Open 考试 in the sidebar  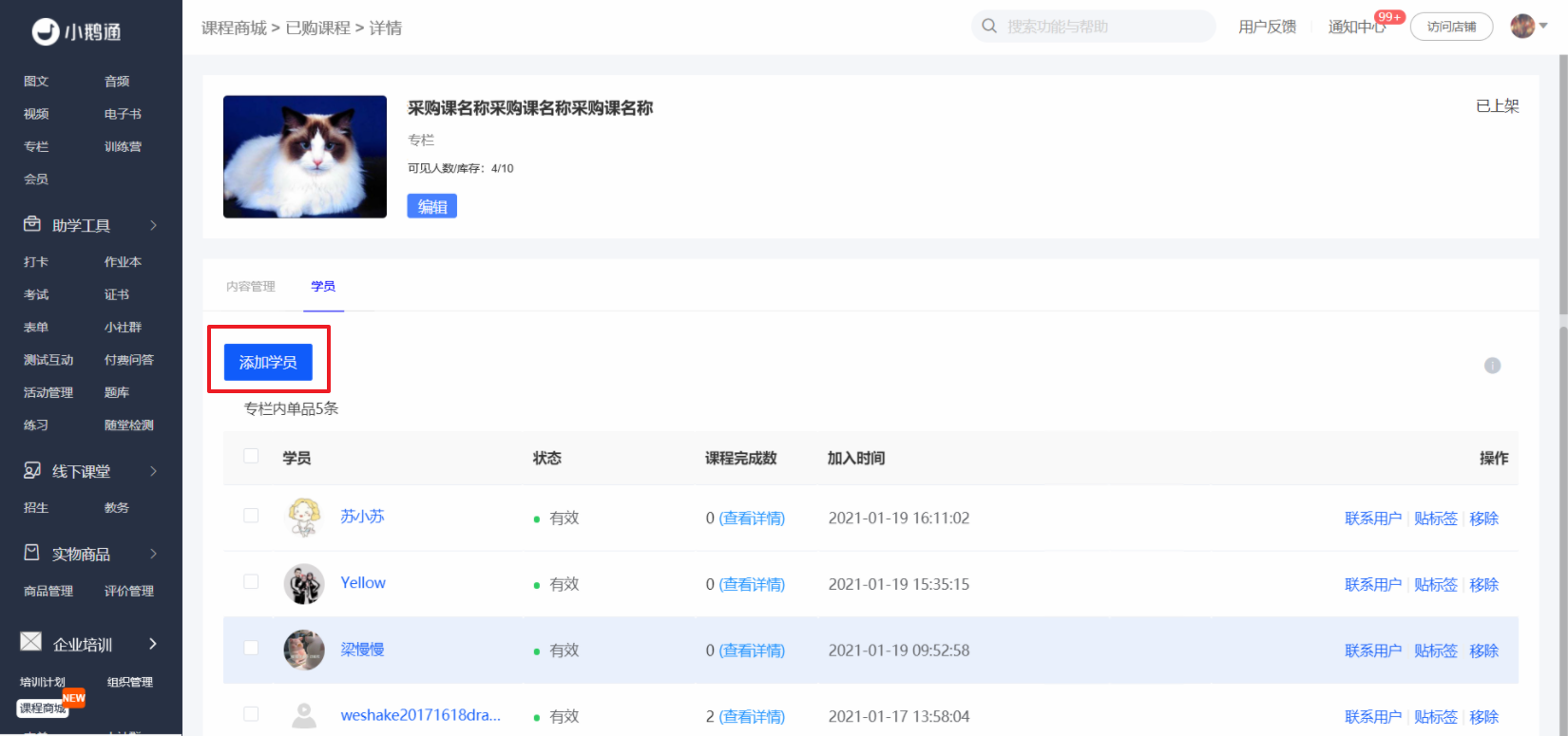[x=36, y=294]
